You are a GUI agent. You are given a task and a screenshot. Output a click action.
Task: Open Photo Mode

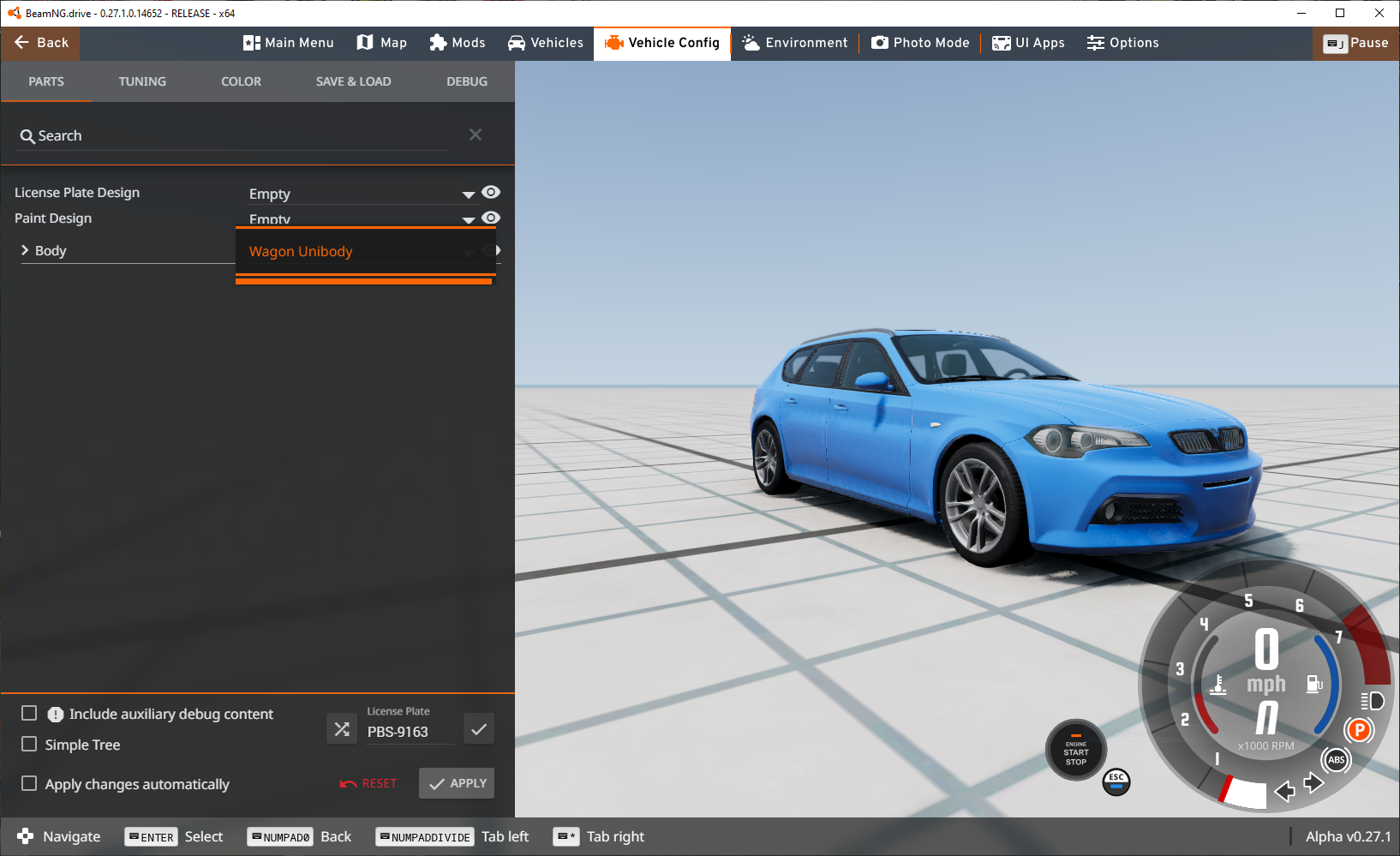[920, 43]
